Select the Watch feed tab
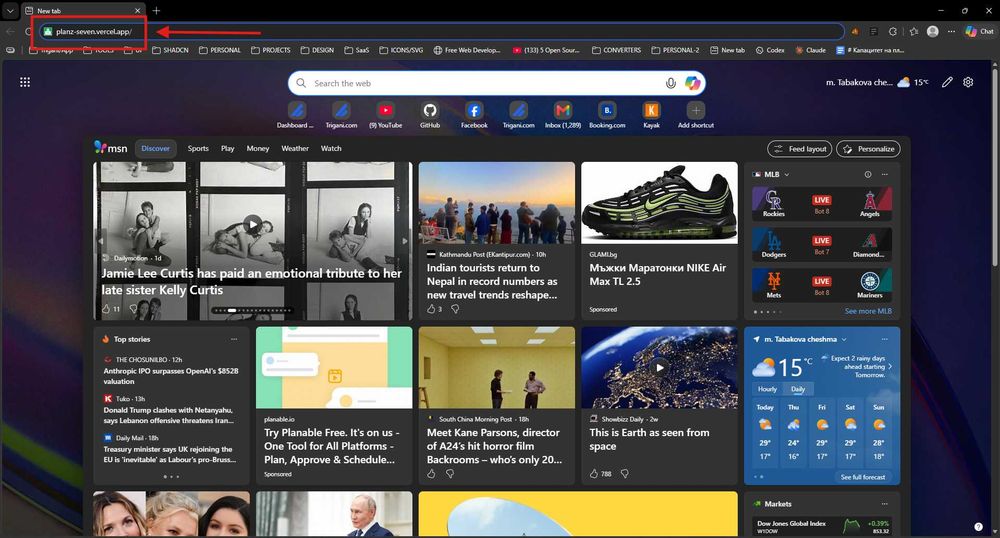The width and height of the screenshot is (1000, 538). [331, 148]
